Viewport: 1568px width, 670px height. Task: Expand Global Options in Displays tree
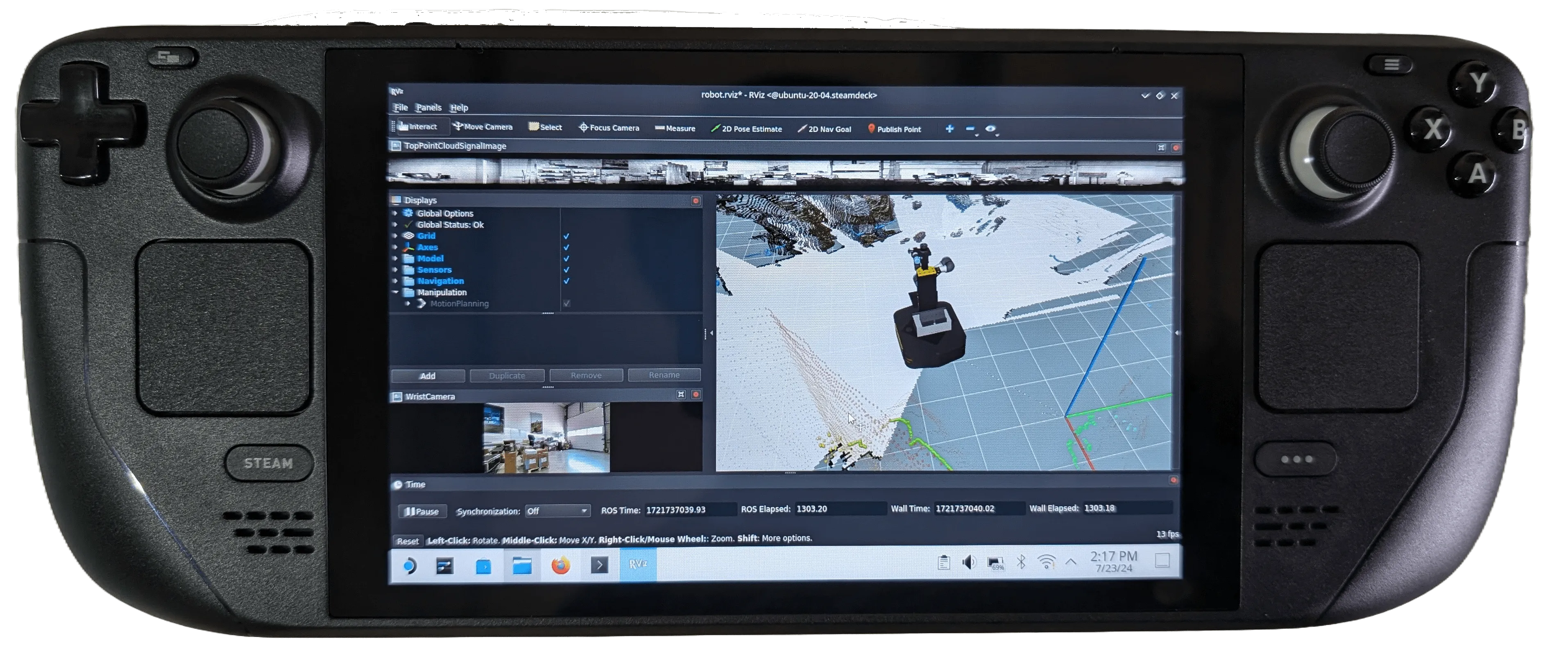[x=395, y=214]
